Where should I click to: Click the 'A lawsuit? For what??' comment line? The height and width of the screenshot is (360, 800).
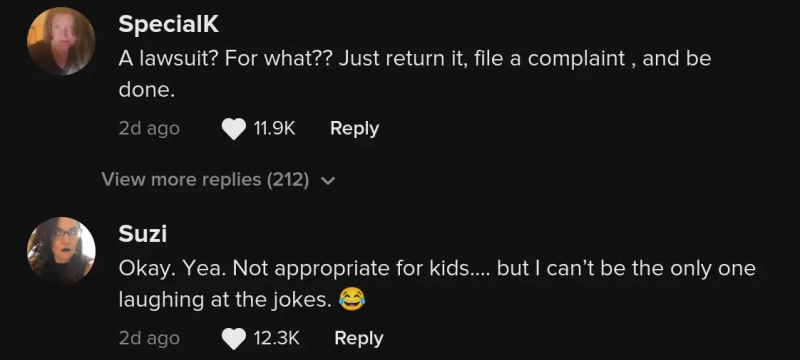click(414, 59)
